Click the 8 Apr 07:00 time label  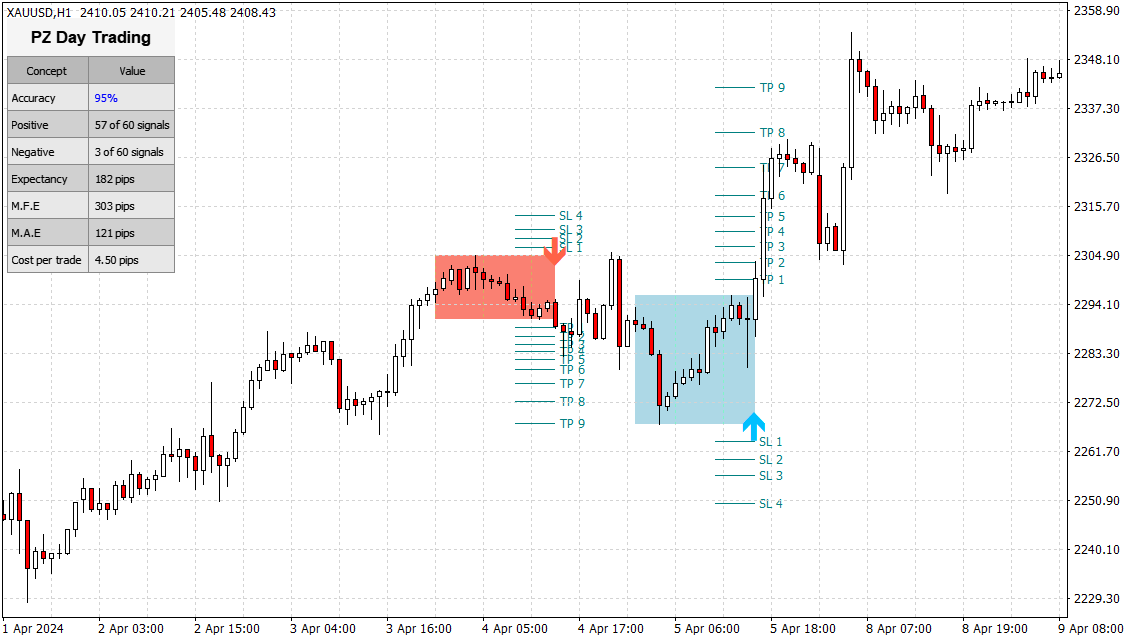899,629
